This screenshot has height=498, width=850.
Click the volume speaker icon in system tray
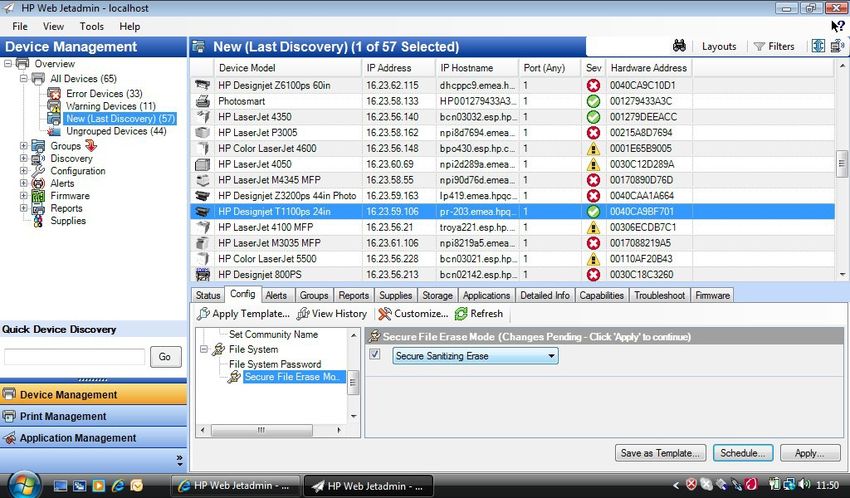click(804, 484)
